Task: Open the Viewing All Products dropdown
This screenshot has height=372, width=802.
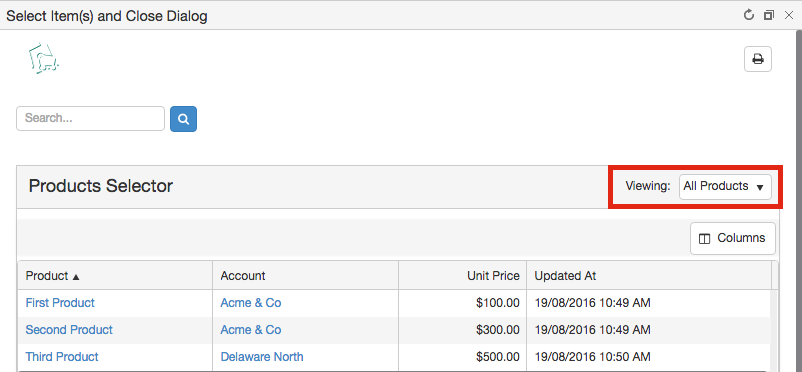Action: [725, 186]
